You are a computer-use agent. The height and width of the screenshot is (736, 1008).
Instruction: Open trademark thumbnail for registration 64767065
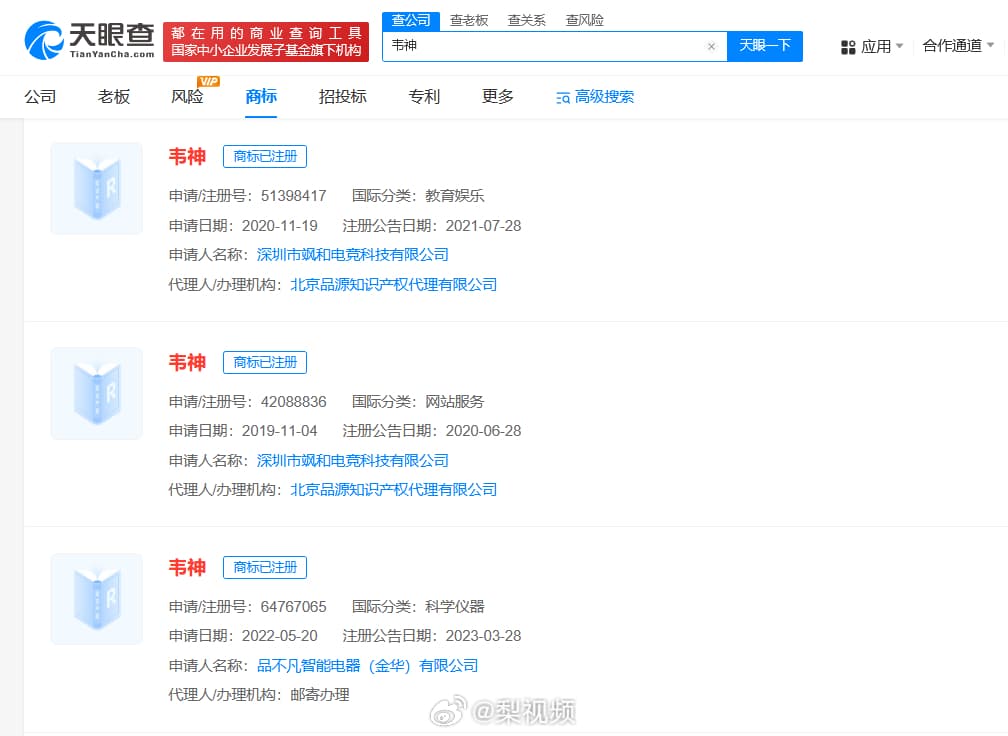pos(96,598)
